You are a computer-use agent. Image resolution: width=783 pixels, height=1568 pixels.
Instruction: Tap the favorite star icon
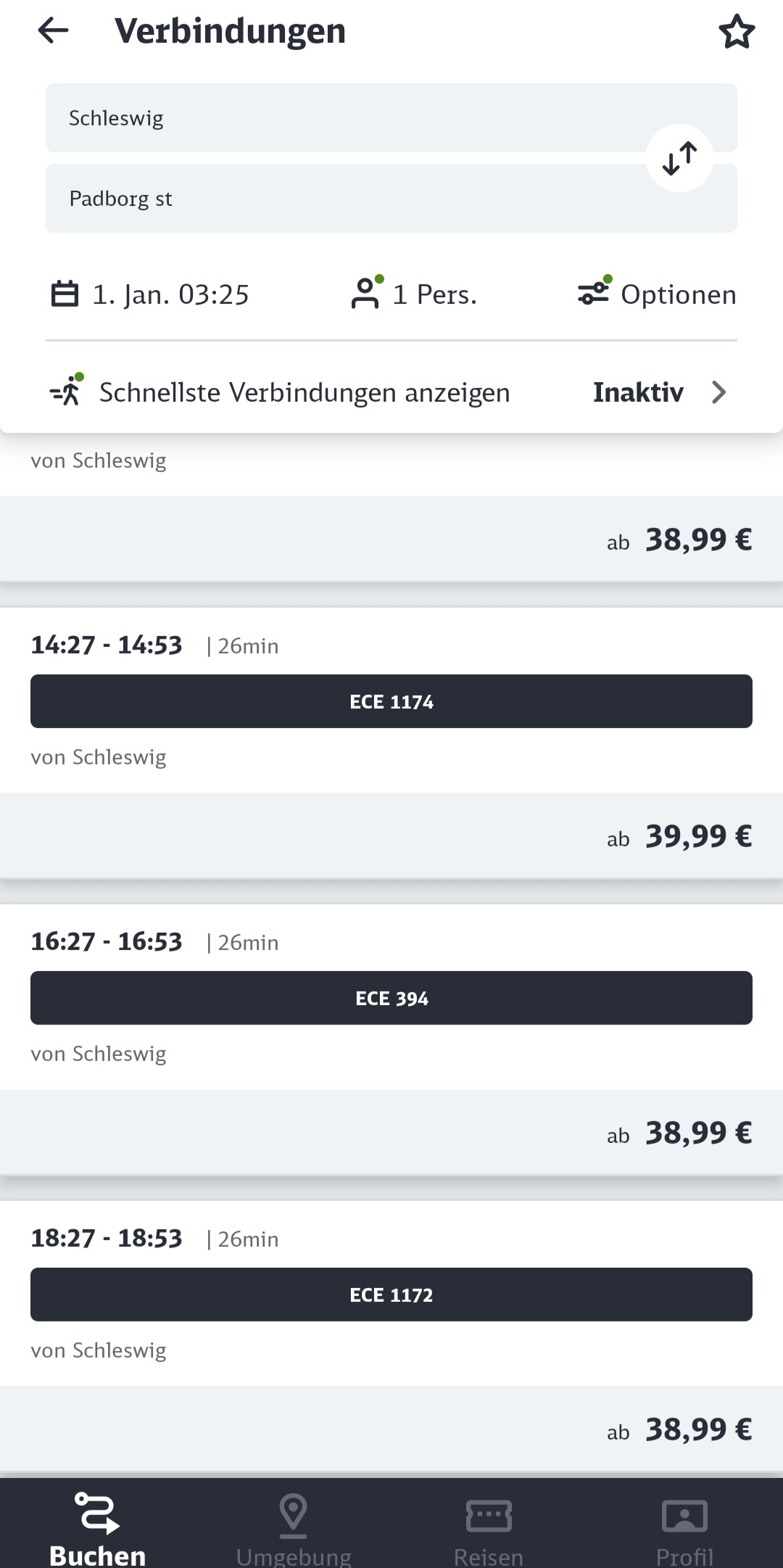[737, 32]
